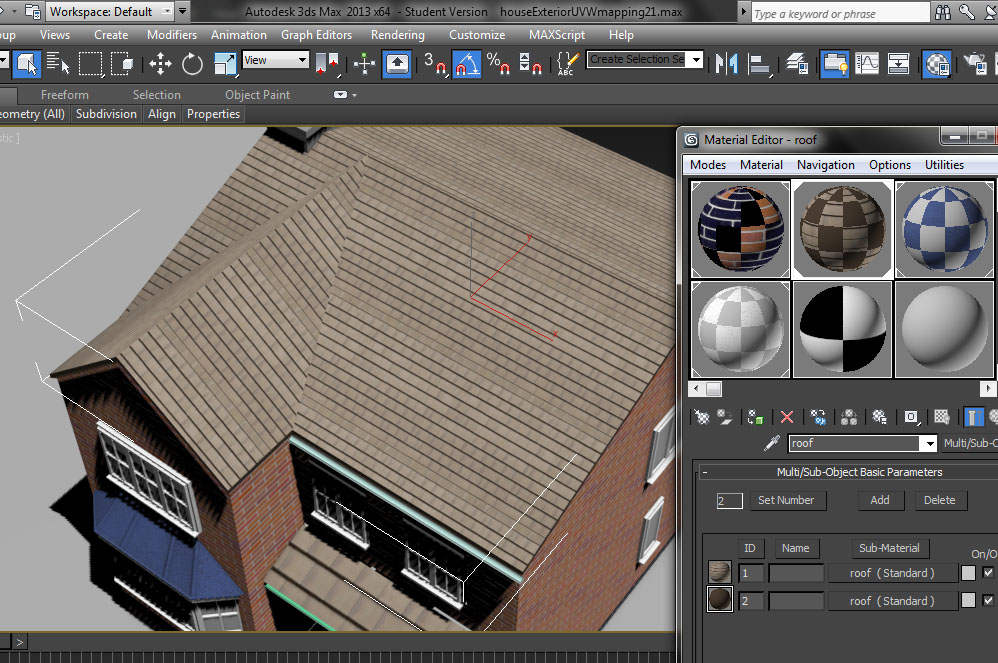The image size is (998, 663).
Task: Select the Select and Move tool
Action: click(x=162, y=64)
